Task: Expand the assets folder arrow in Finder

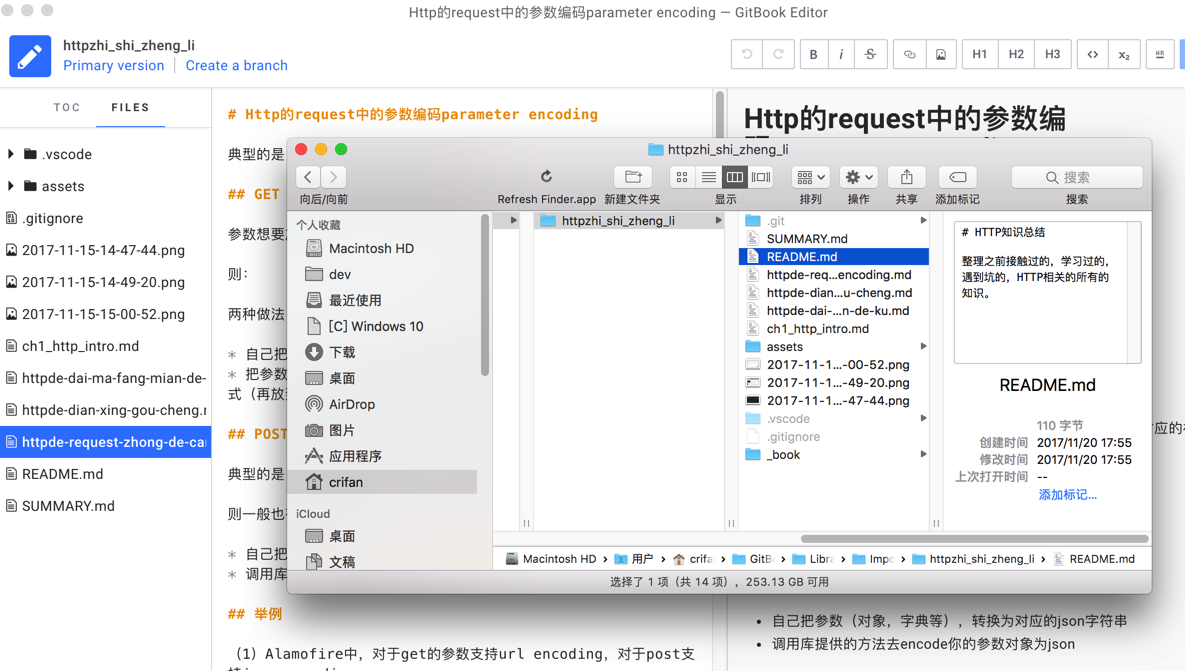Action: [923, 346]
